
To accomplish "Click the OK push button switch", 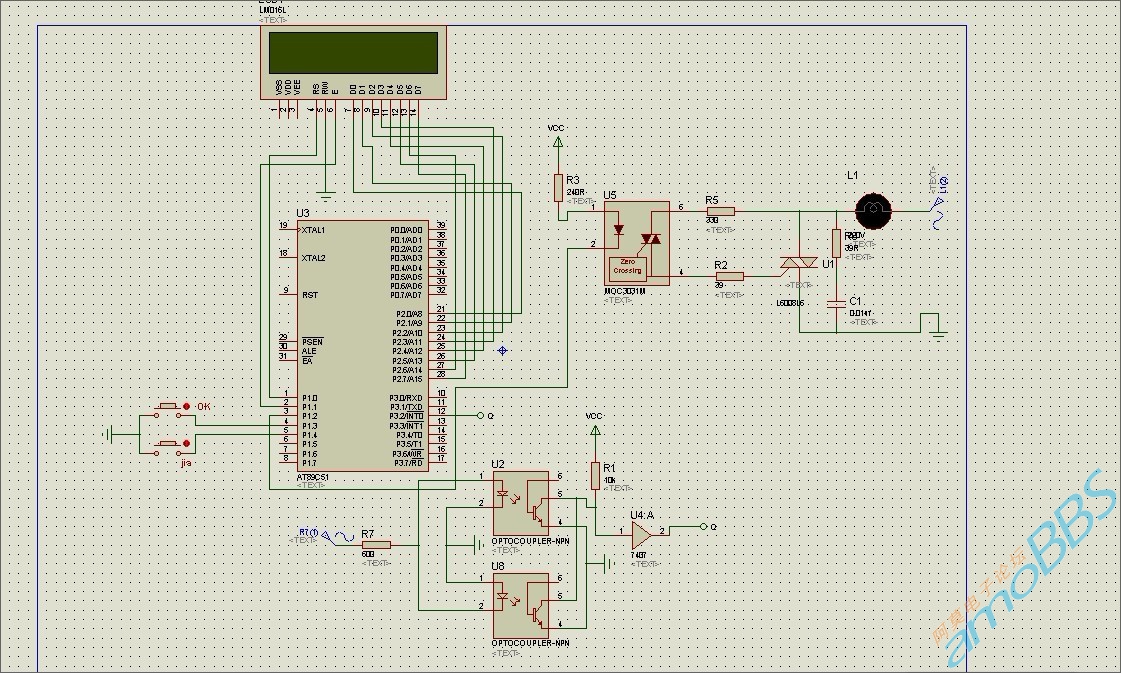I will pyautogui.click(x=170, y=408).
